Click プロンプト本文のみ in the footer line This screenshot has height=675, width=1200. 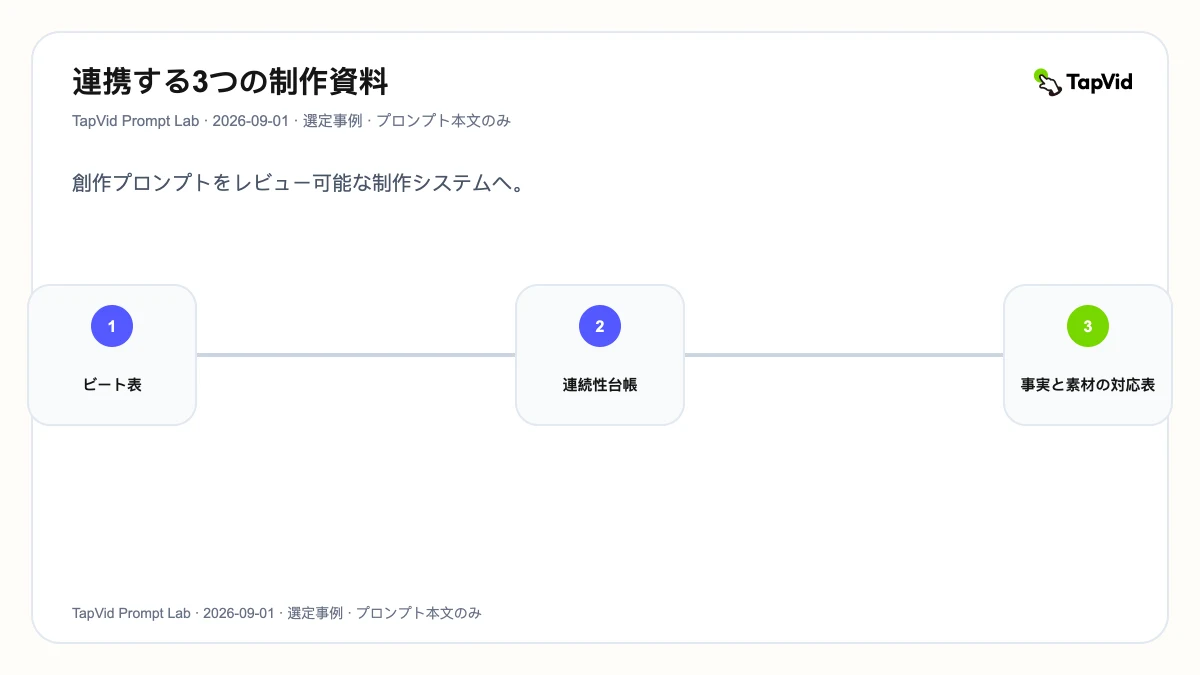click(x=419, y=613)
